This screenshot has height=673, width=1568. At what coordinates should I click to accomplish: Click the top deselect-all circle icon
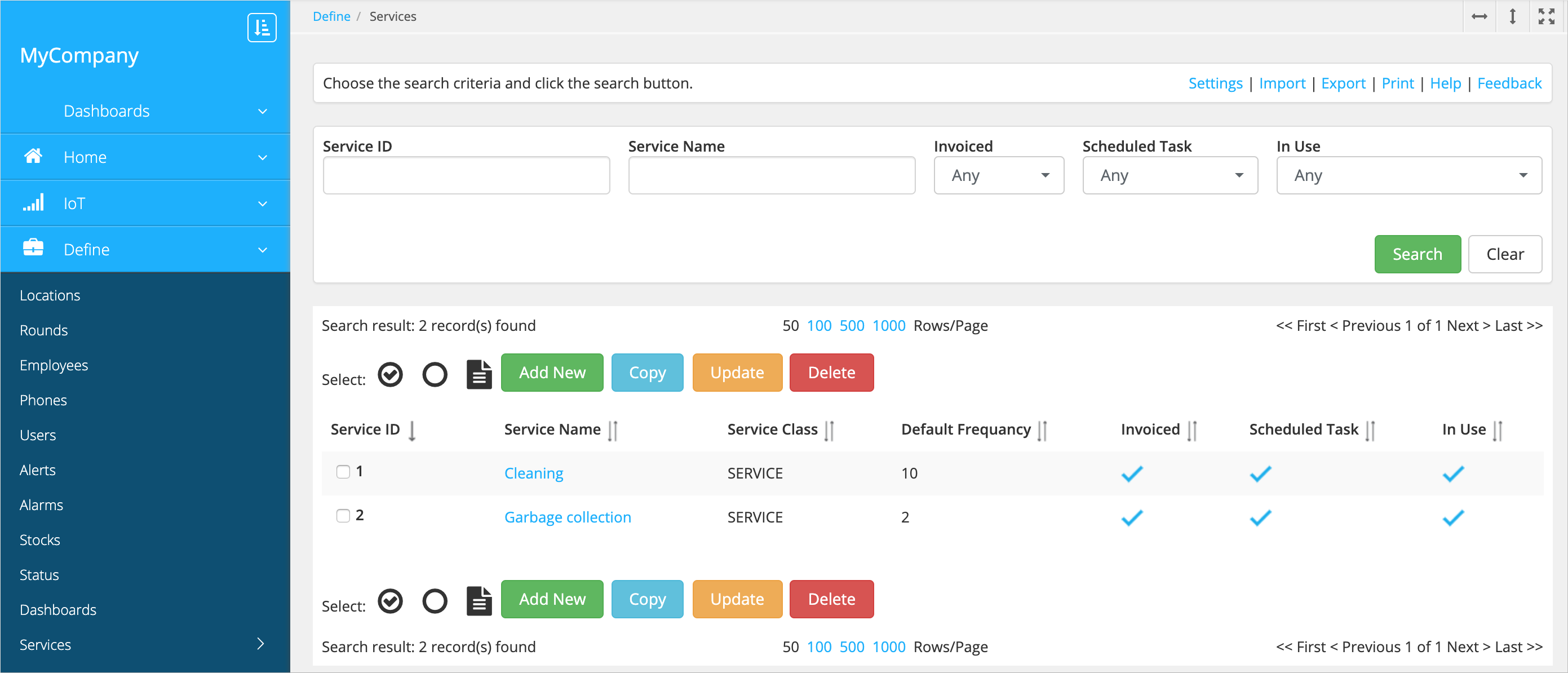point(435,374)
